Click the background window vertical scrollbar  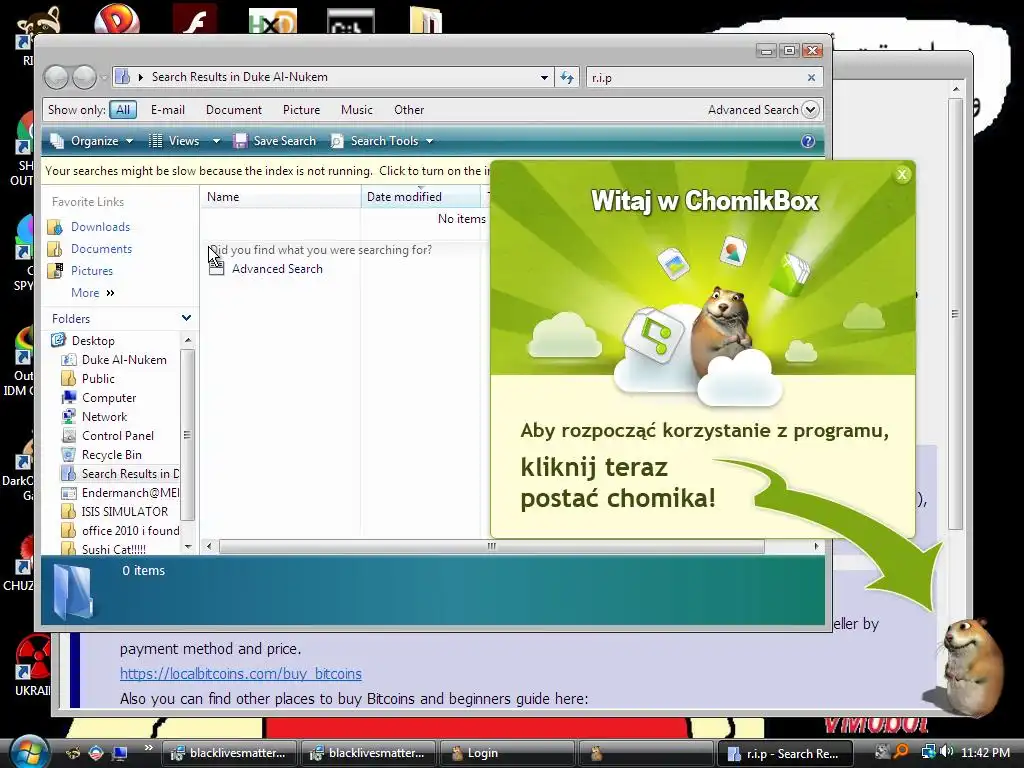click(x=955, y=313)
